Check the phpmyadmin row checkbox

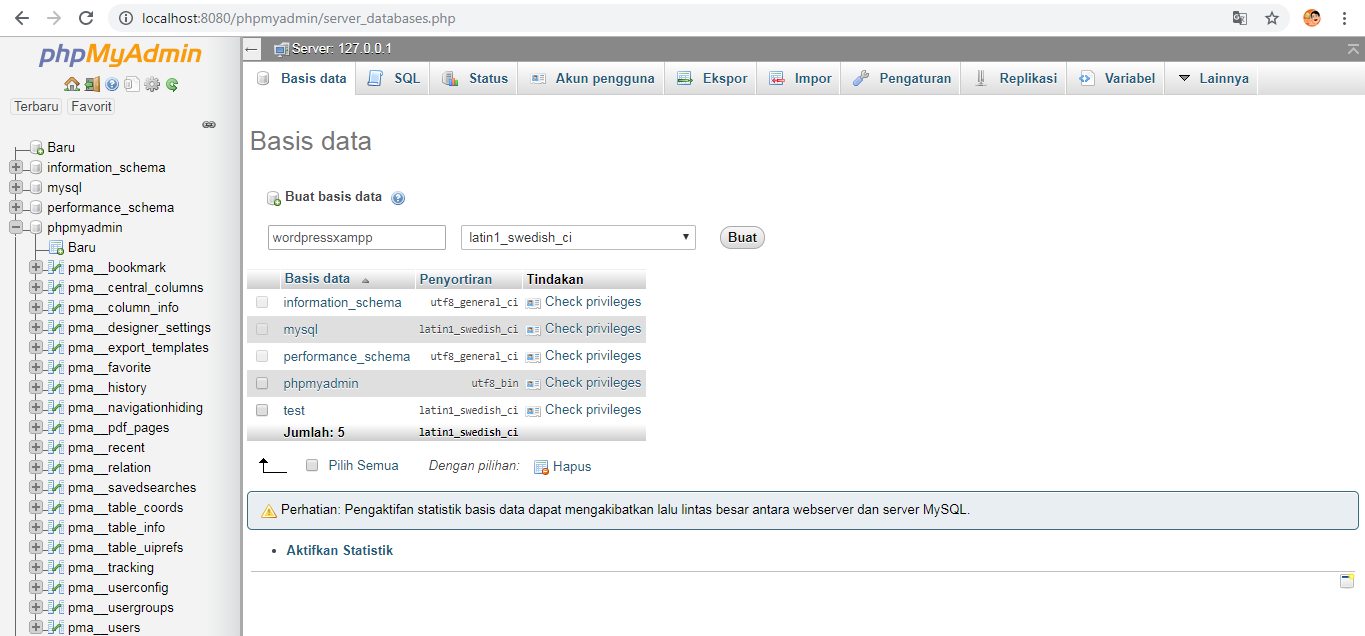(x=262, y=383)
